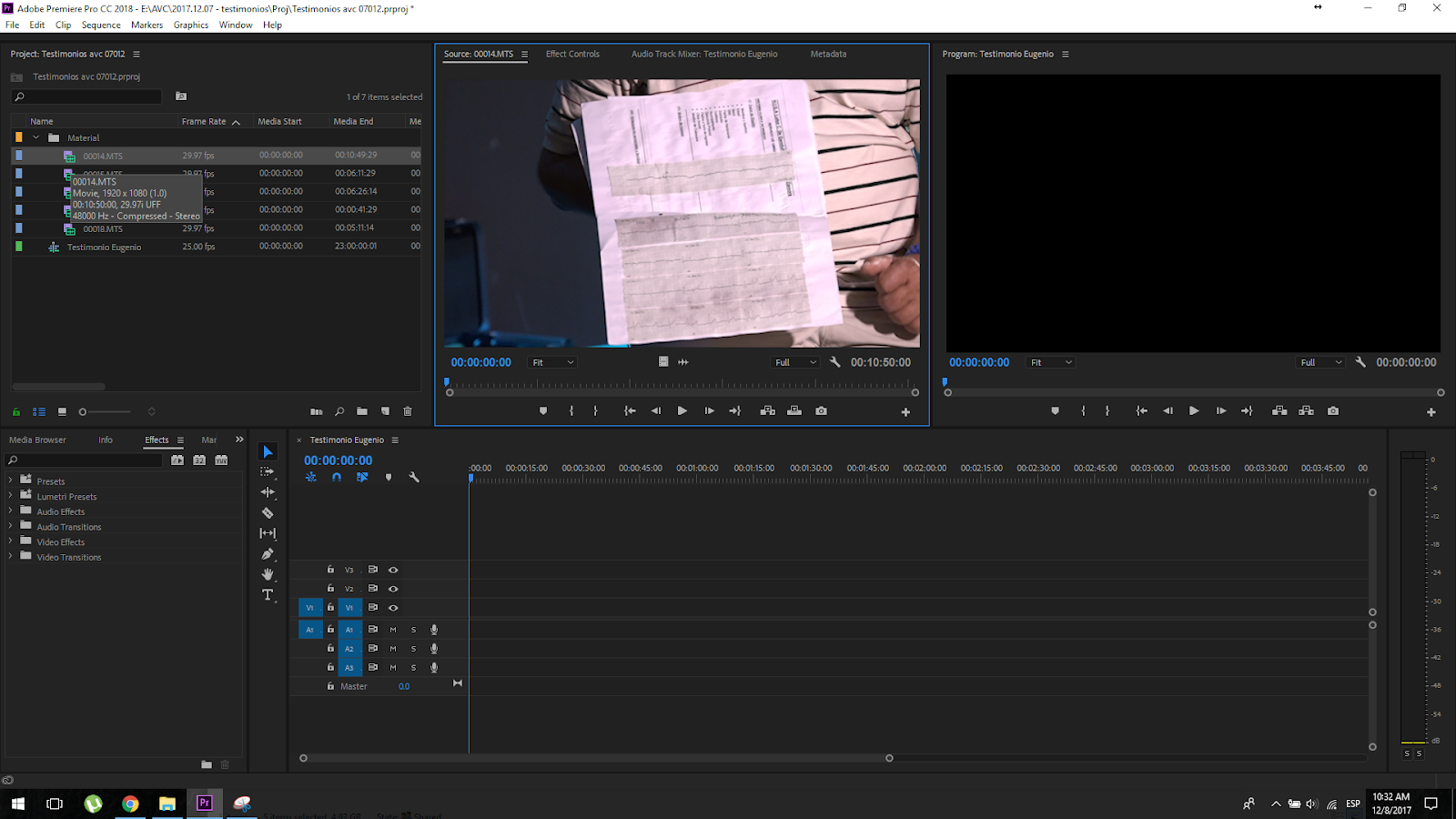This screenshot has width=1456, height=819.
Task: Open timeline display settings wrench
Action: [414, 477]
